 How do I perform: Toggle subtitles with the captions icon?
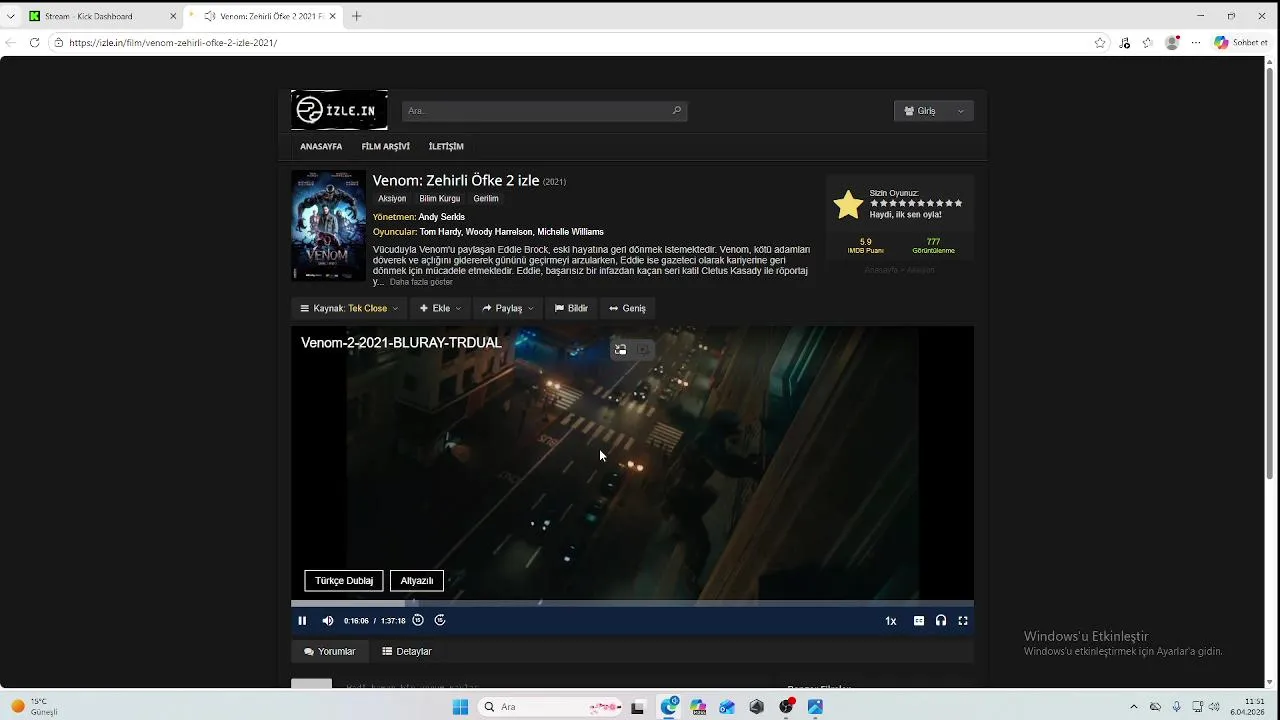point(919,621)
